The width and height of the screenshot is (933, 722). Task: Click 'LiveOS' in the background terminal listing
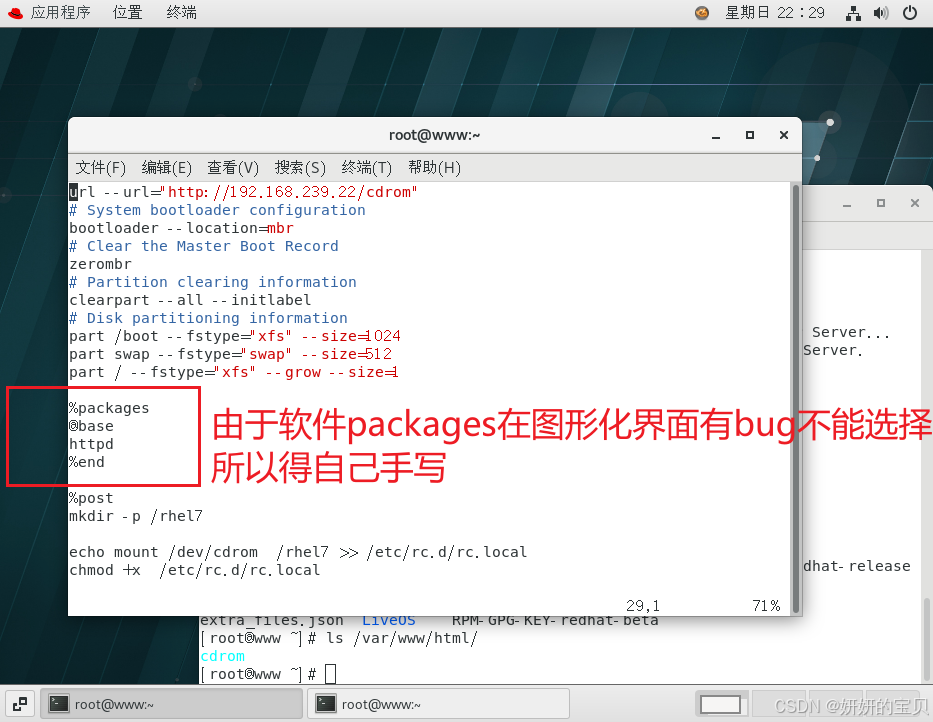[389, 621]
